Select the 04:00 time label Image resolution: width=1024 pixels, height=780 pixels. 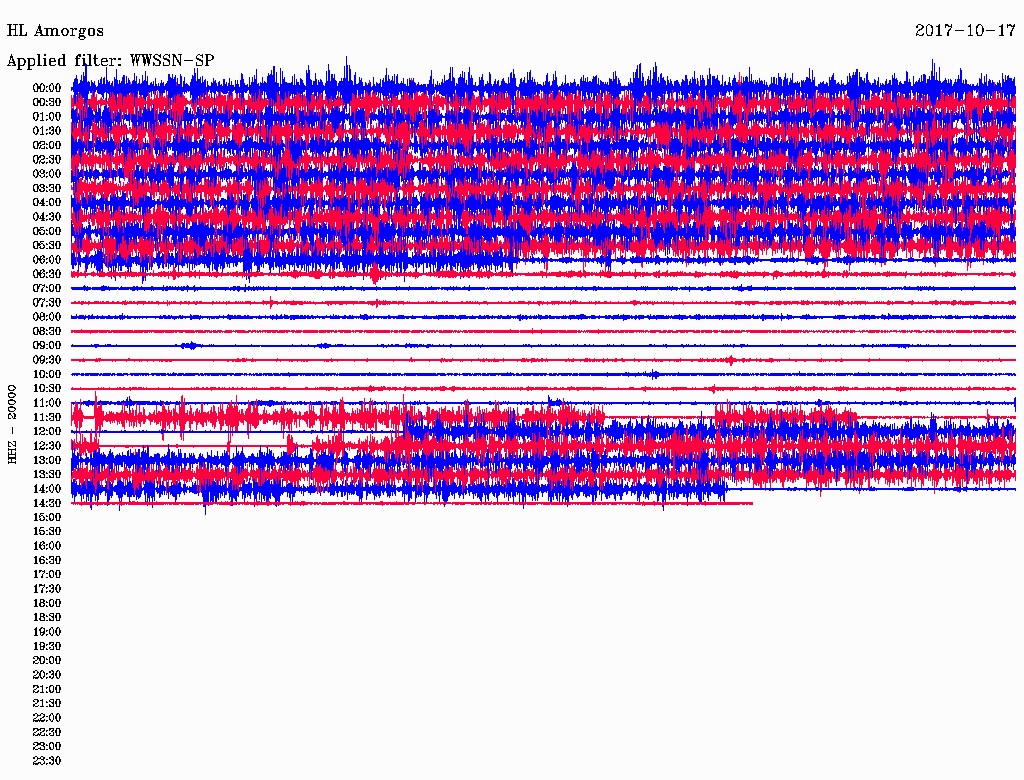click(47, 203)
